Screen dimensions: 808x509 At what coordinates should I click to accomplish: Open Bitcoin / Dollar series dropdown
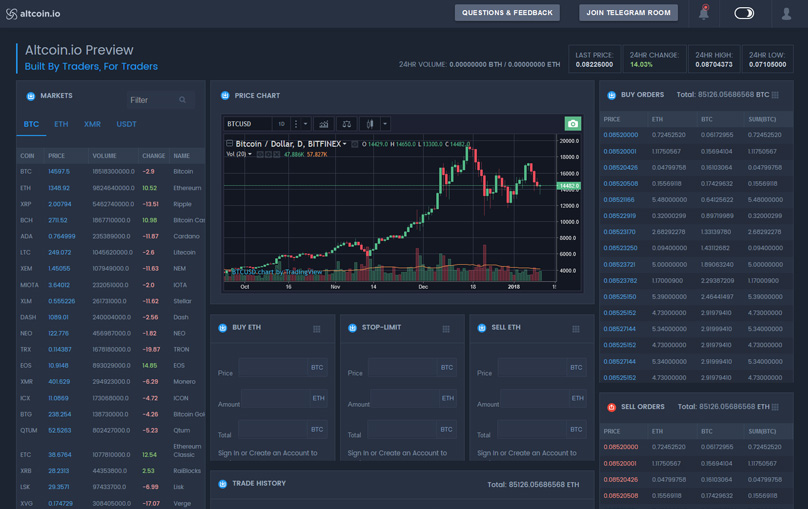[345, 144]
